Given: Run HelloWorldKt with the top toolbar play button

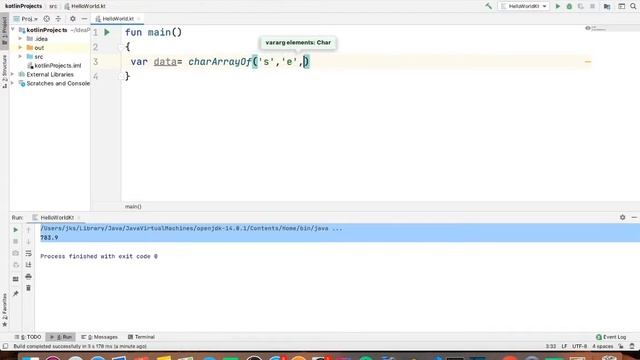Looking at the screenshot, I should [x=558, y=6].
